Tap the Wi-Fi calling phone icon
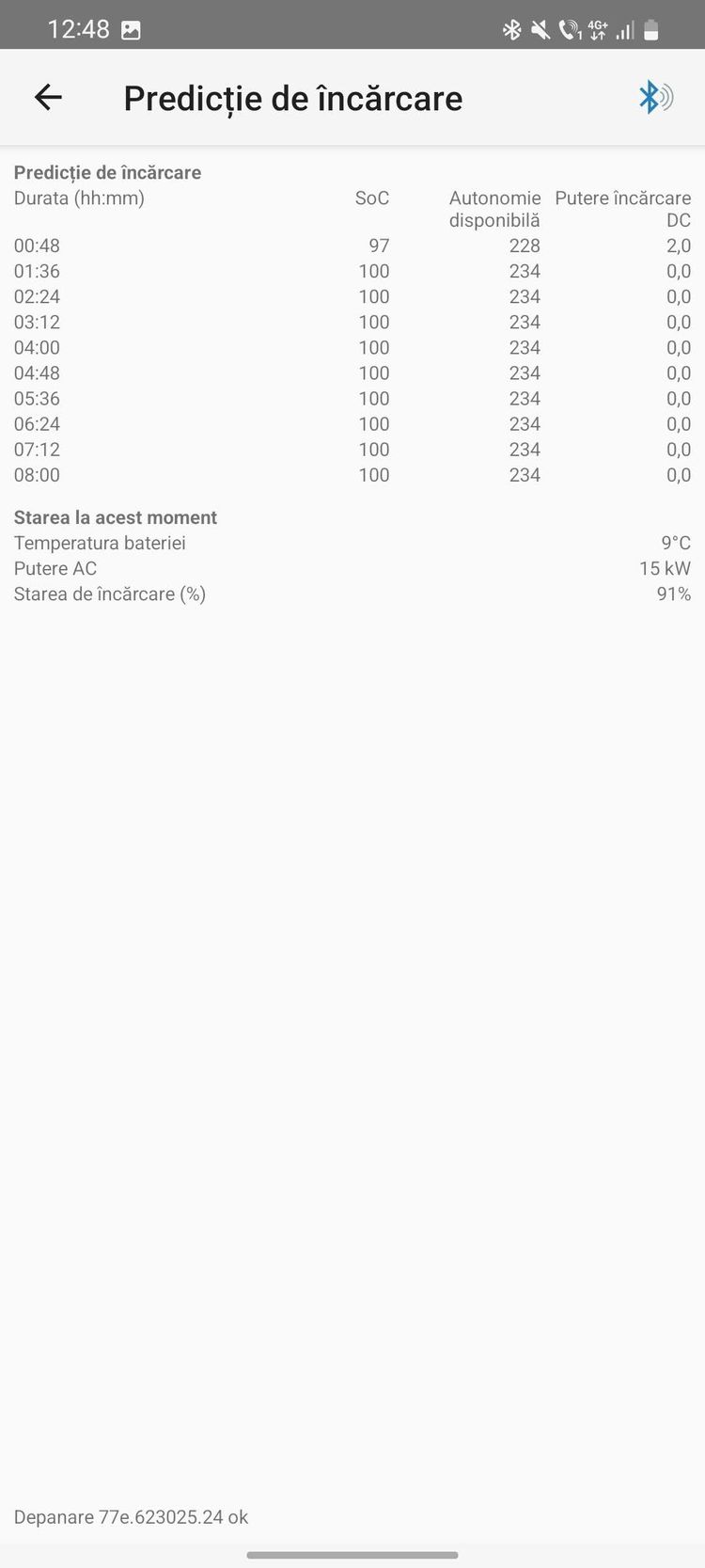The width and height of the screenshot is (705, 1568). click(569, 30)
